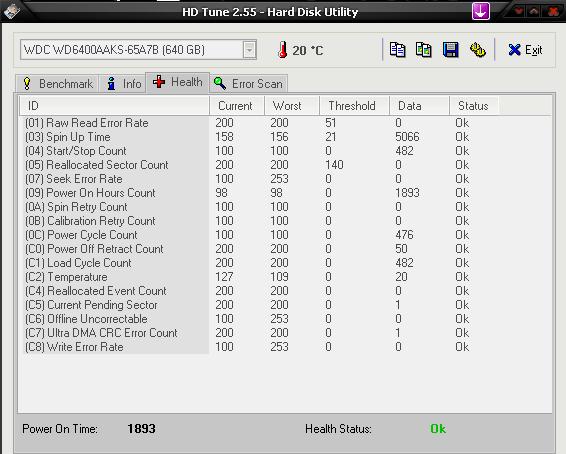Click the 1893 data value in table

pyautogui.click(x=407, y=193)
